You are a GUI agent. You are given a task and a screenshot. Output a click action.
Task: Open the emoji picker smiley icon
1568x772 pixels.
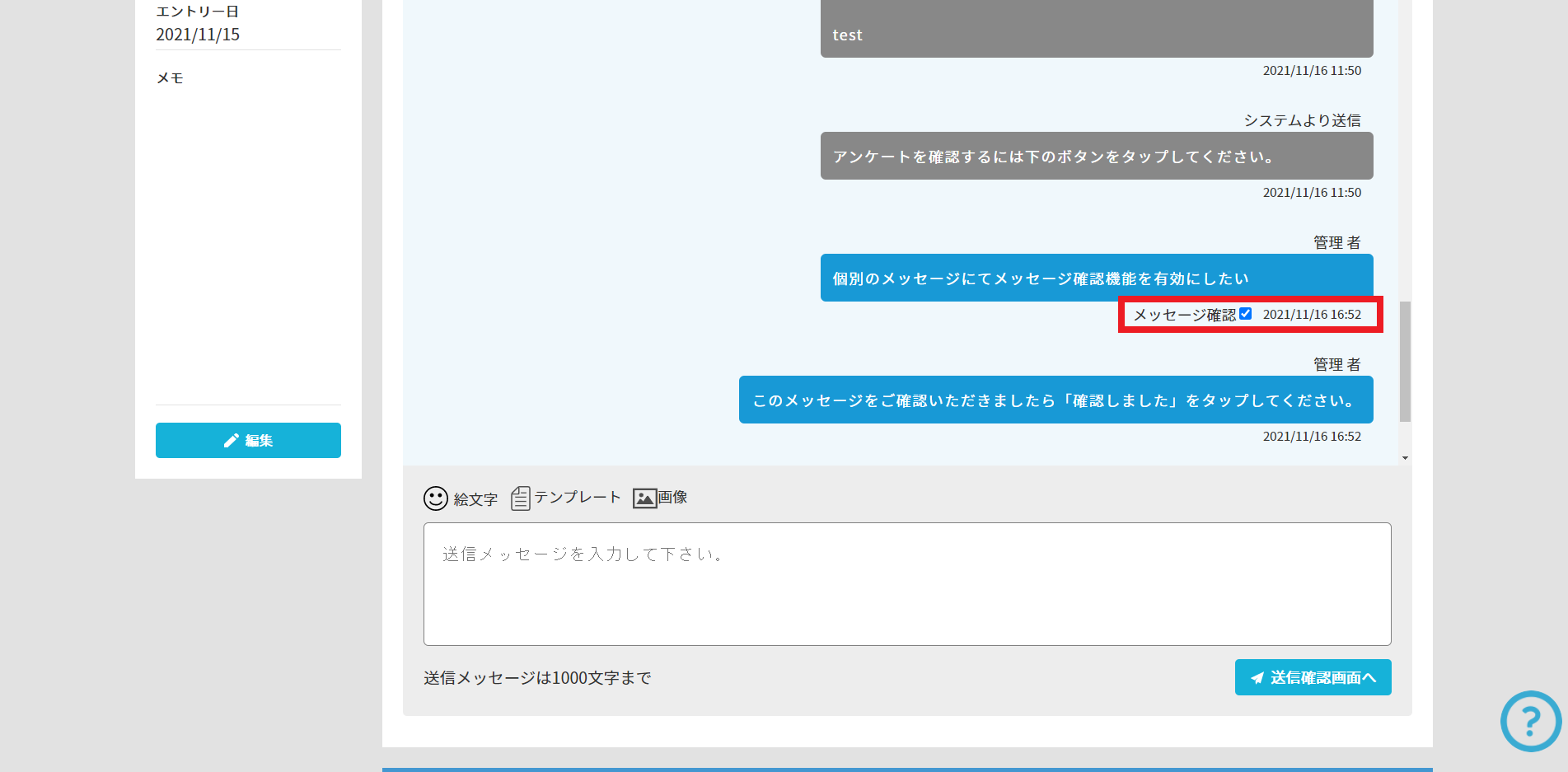point(435,498)
